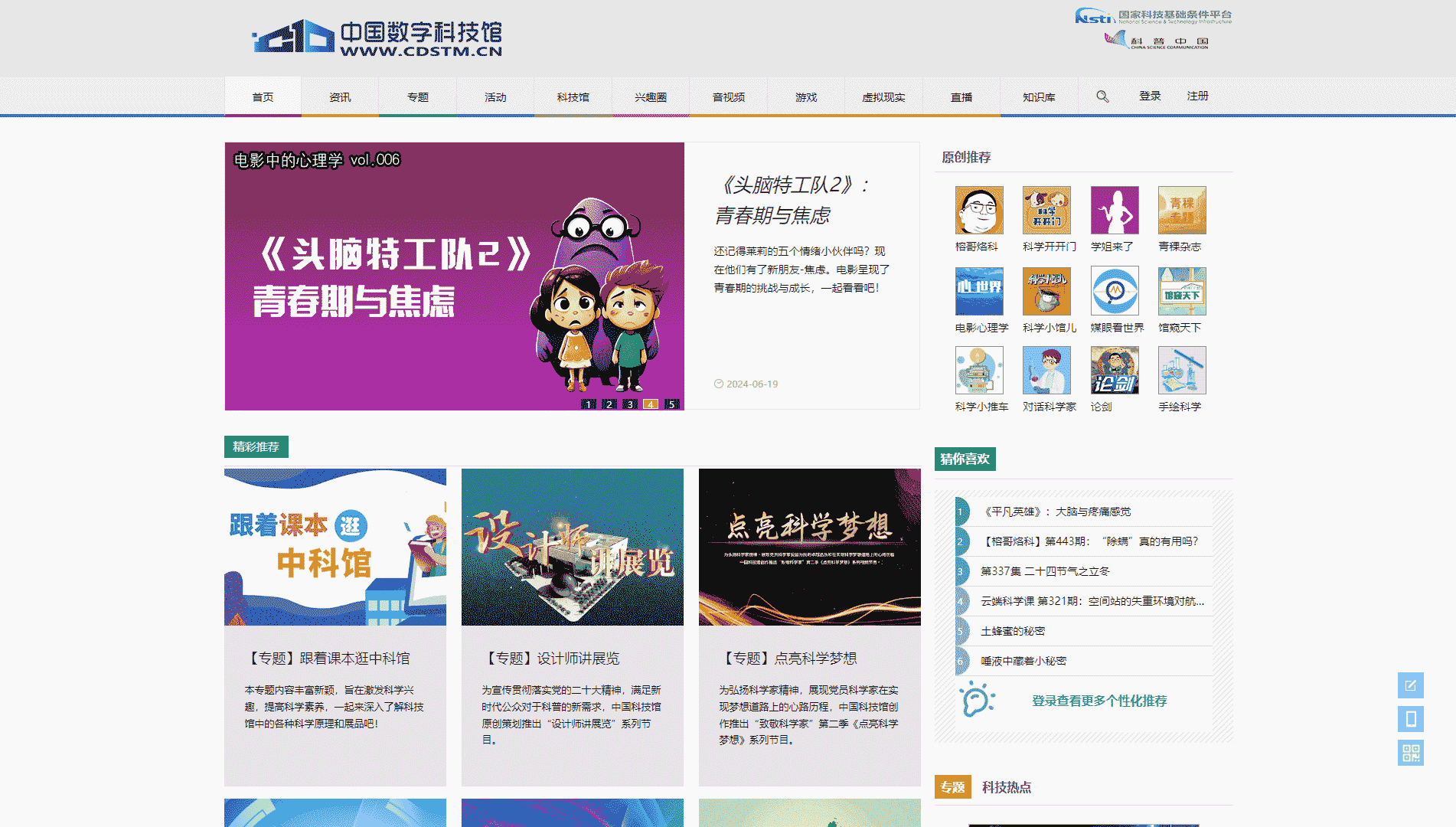Image resolution: width=1456 pixels, height=827 pixels.
Task: Open the 榕哥烙科 column icon
Action: coord(979,210)
